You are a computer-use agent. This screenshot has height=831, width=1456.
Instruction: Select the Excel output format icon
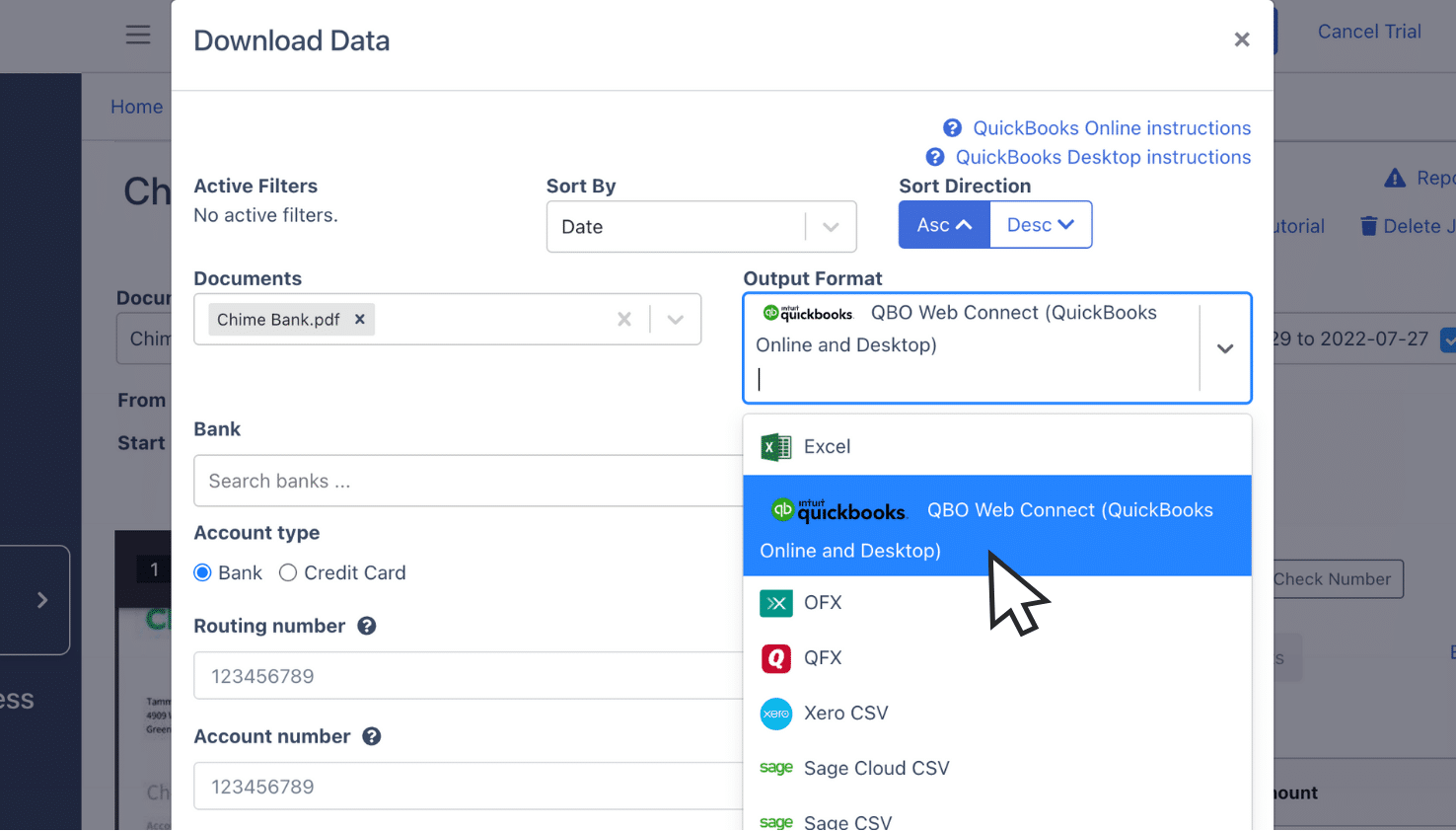click(x=775, y=446)
